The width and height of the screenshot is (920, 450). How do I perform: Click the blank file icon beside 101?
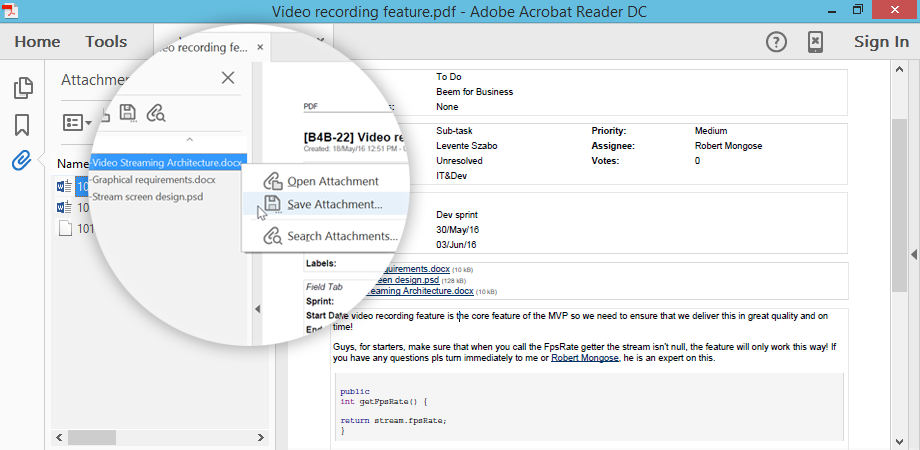point(66,228)
